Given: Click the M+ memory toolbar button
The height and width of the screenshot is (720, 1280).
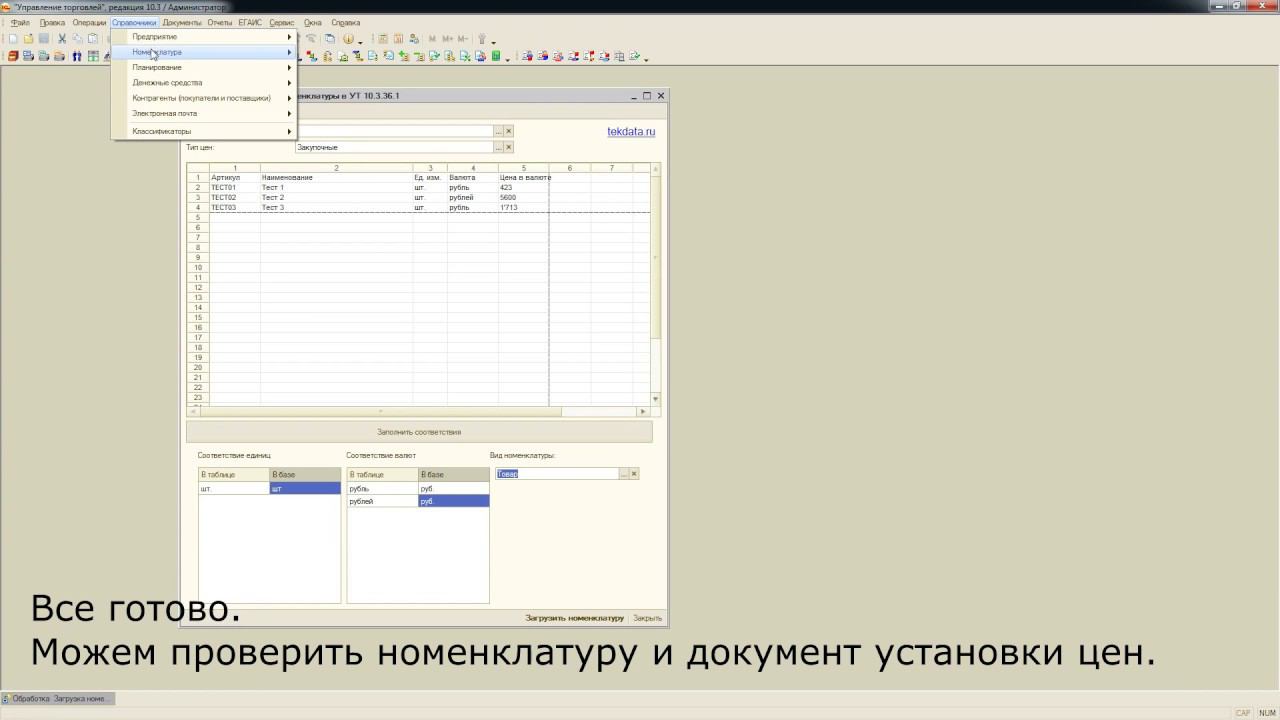Looking at the screenshot, I should (447, 39).
